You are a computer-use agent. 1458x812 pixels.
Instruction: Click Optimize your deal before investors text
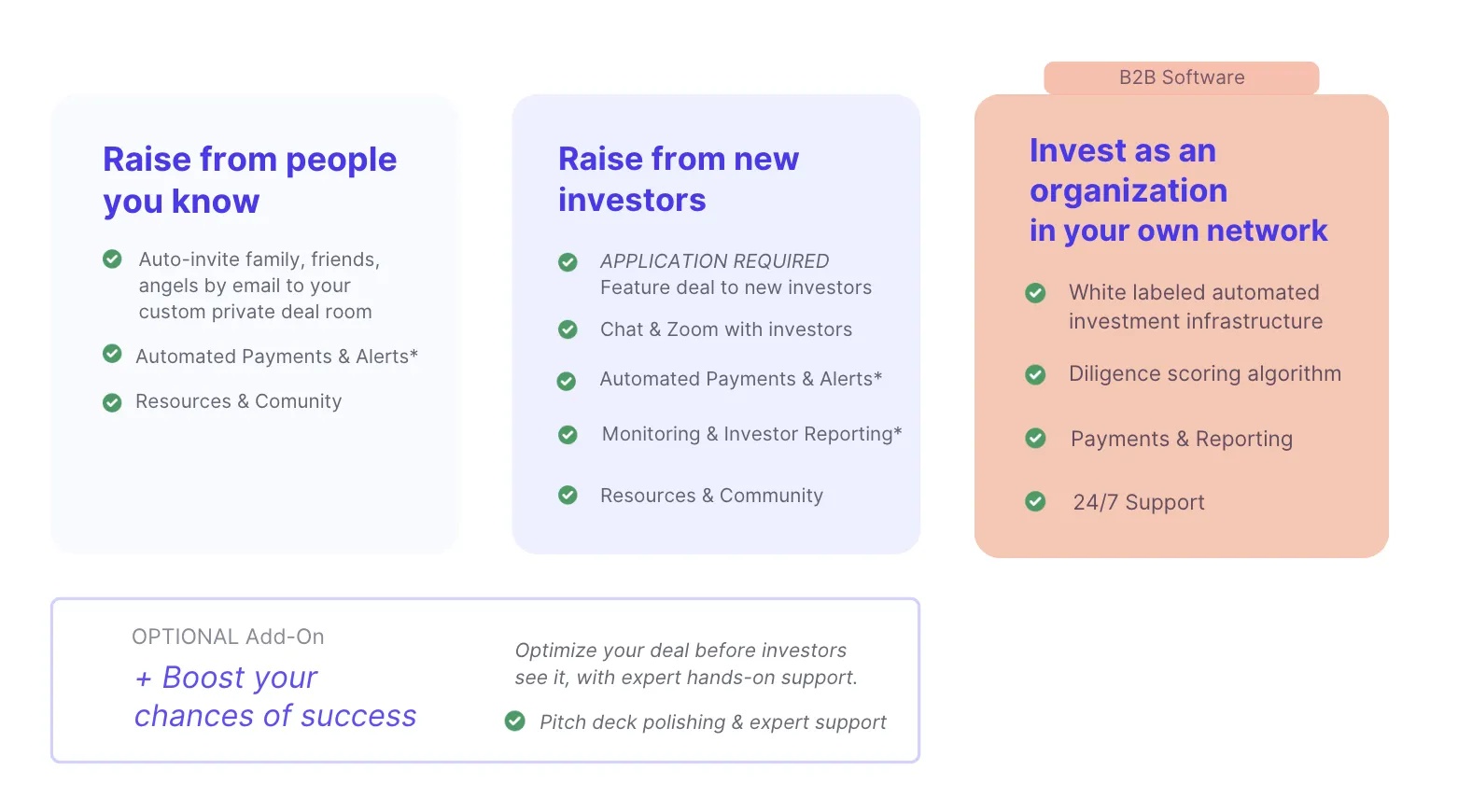coord(686,664)
